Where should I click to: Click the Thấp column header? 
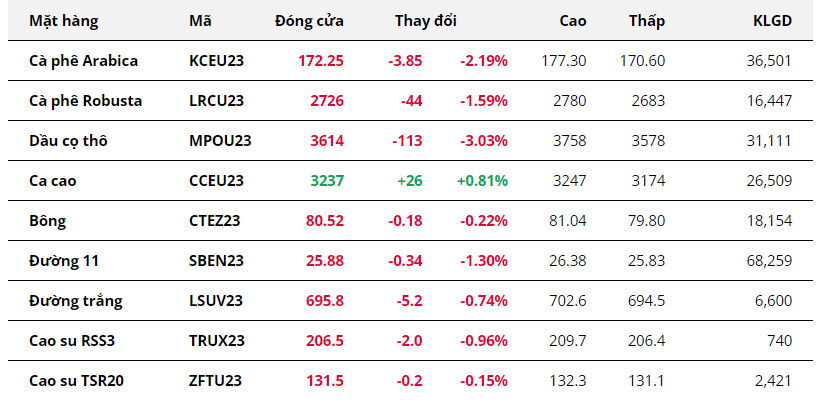click(647, 20)
